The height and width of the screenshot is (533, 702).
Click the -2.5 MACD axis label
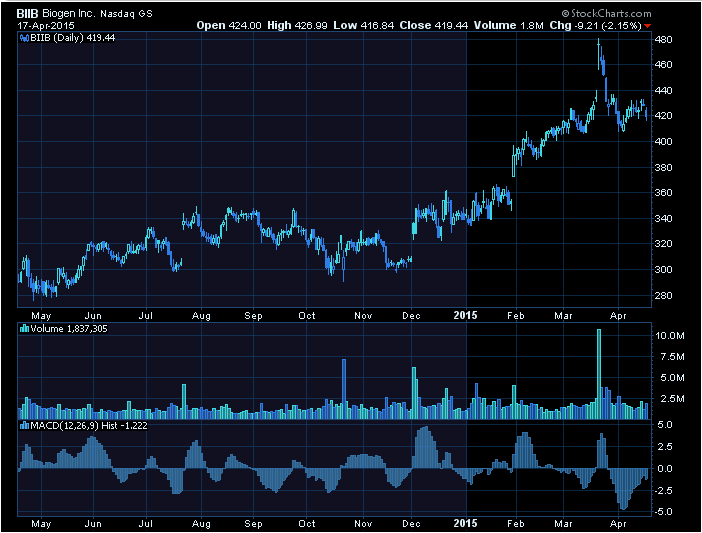pyautogui.click(x=663, y=490)
